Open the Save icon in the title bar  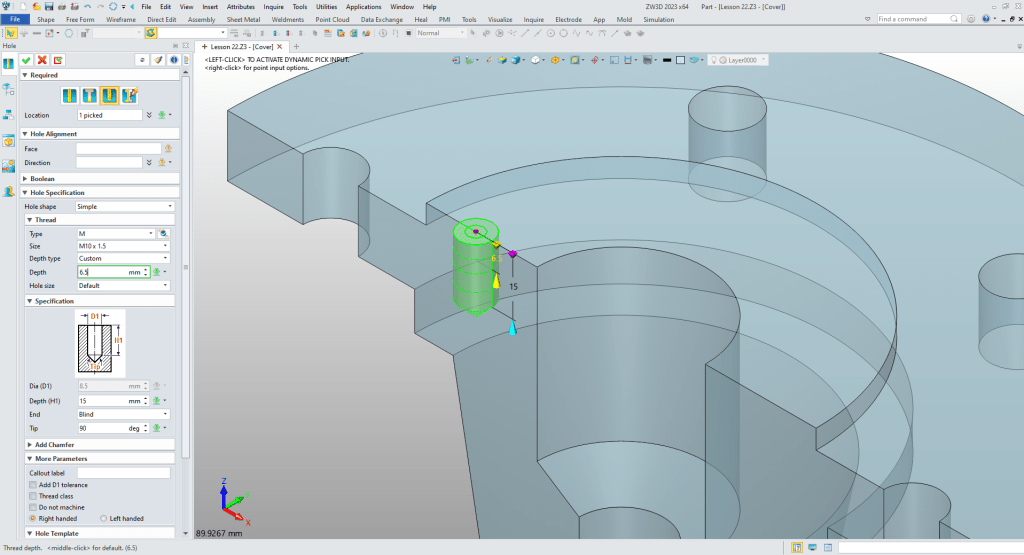(48, 6)
